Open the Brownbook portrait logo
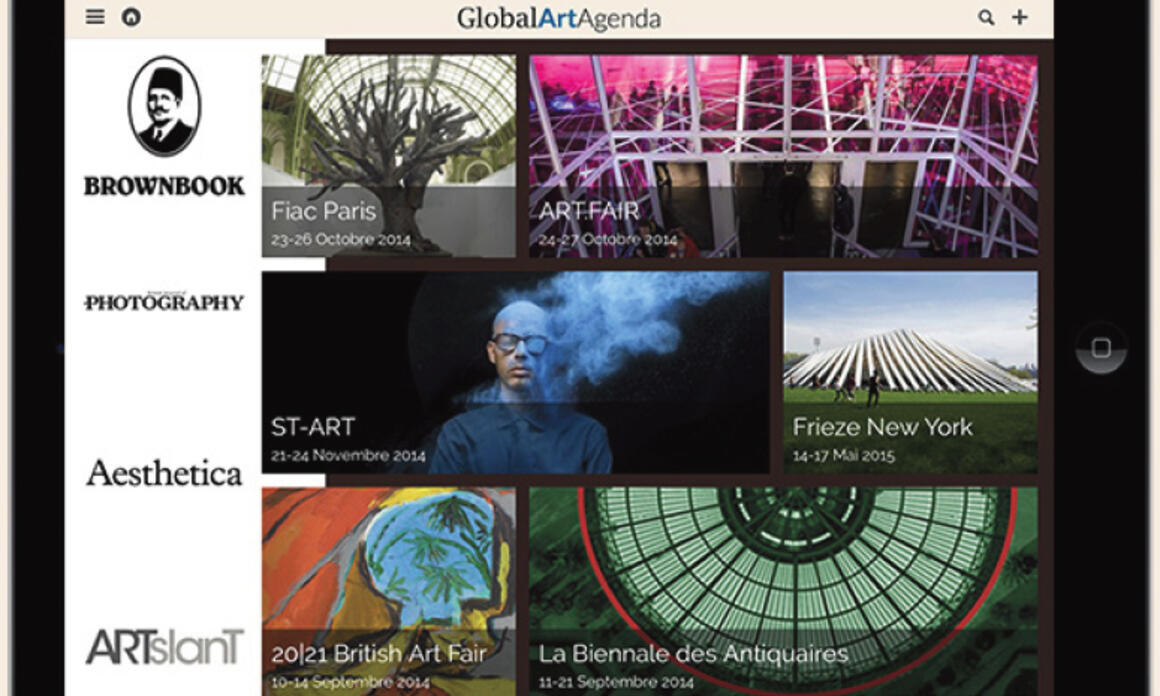Viewport: 1160px width, 696px height. tap(164, 107)
